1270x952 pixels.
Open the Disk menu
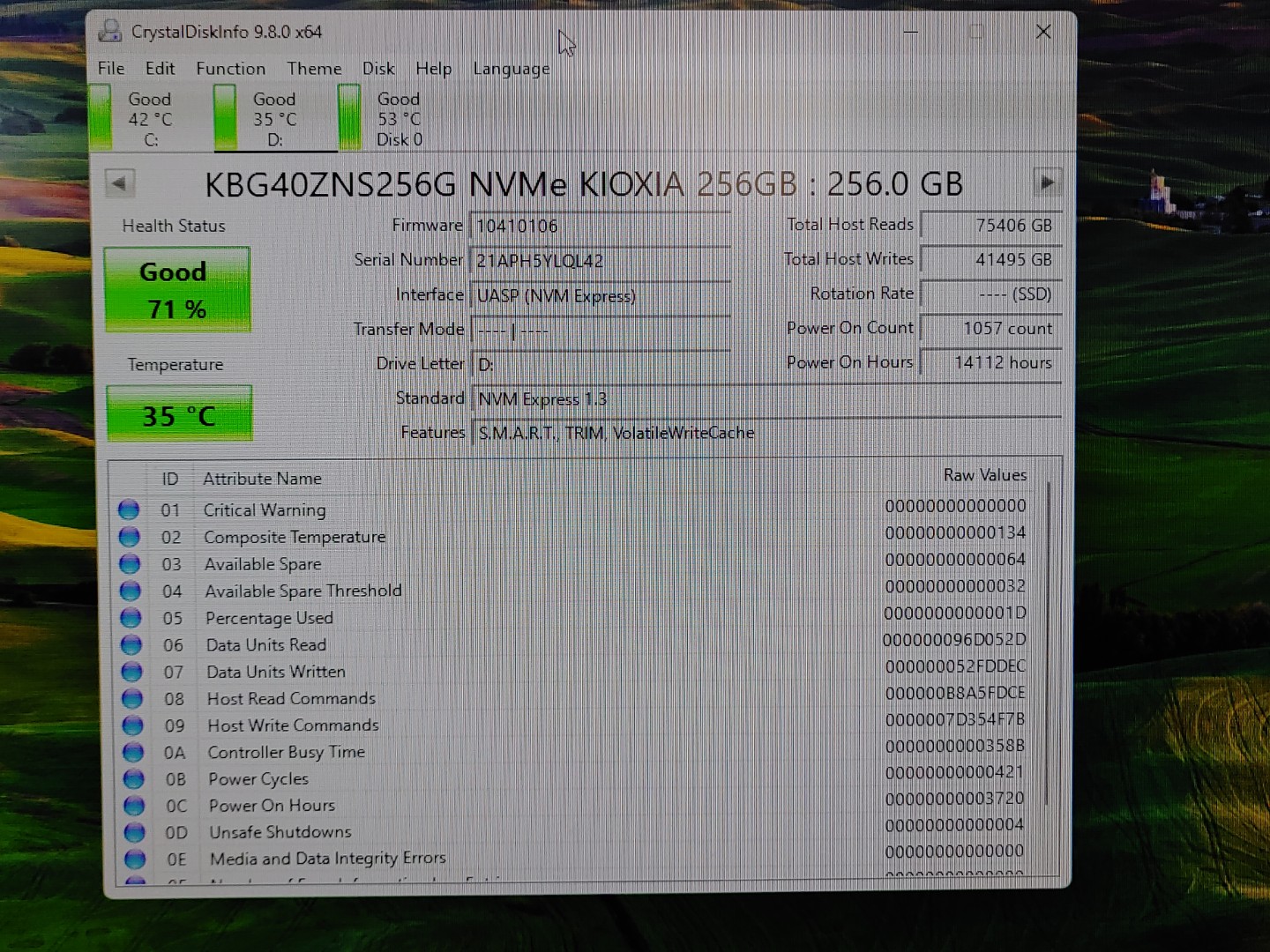tap(378, 68)
